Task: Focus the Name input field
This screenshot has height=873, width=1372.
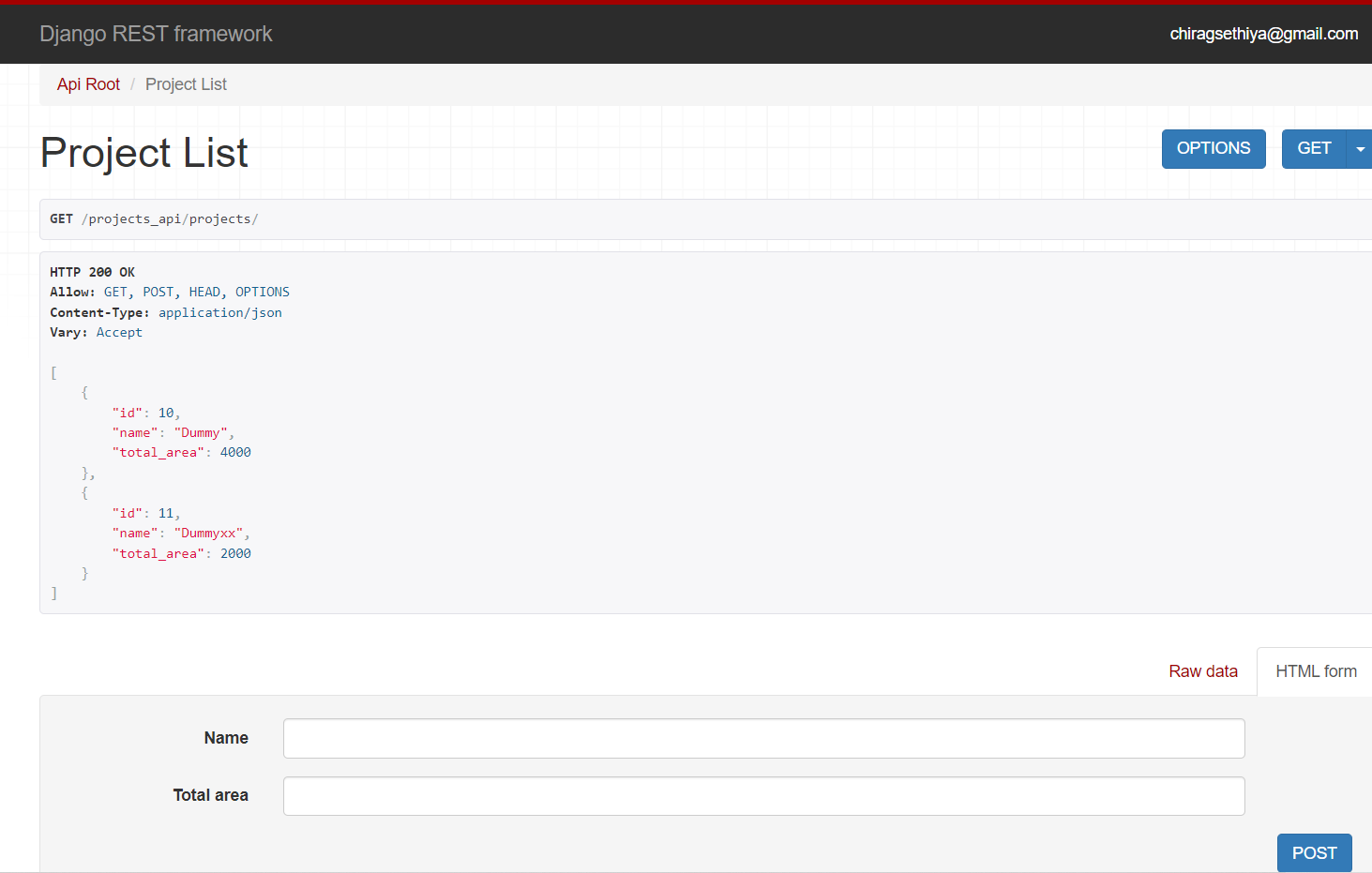Action: point(763,738)
